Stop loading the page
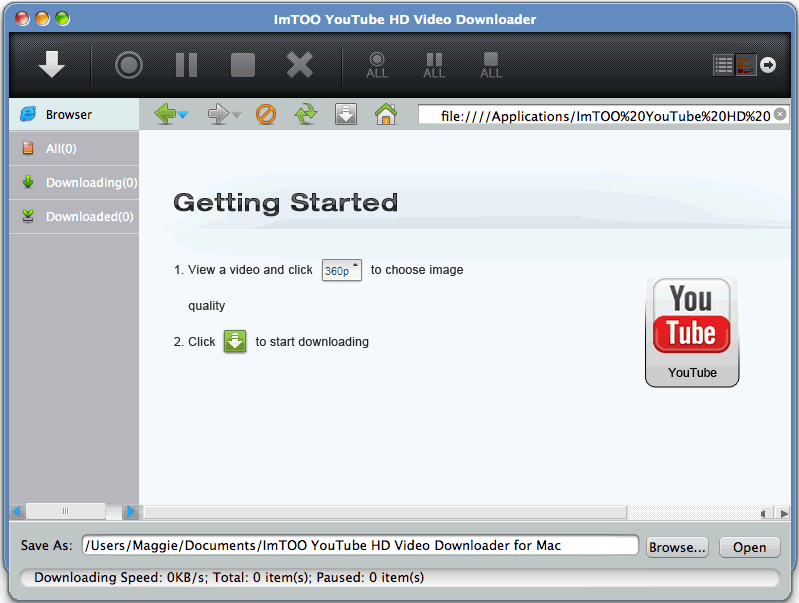 [265, 114]
